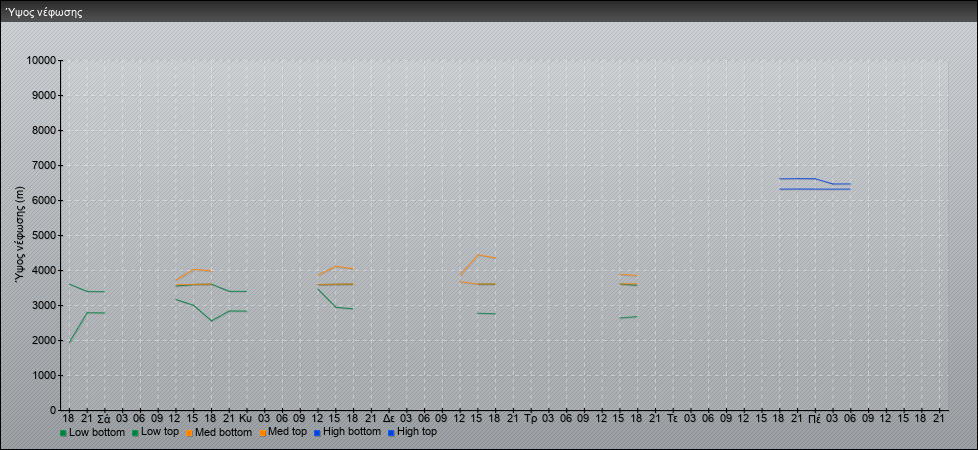978x450 pixels.
Task: Click the orange swatch beside Med top
Action: 263,433
